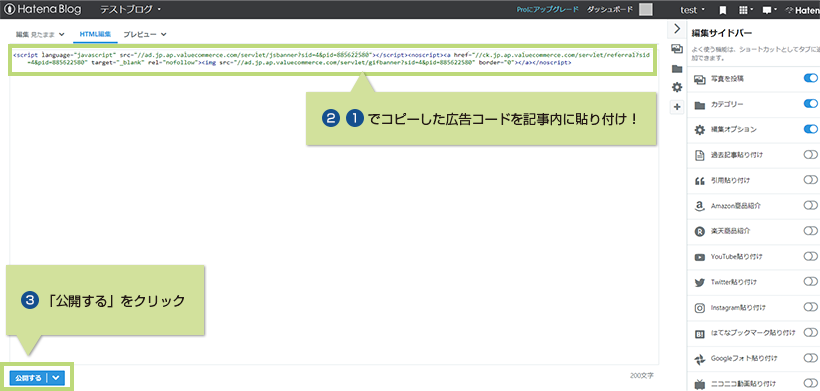Click the 公開する publish button
The image size is (820, 391).
[x=28, y=377]
